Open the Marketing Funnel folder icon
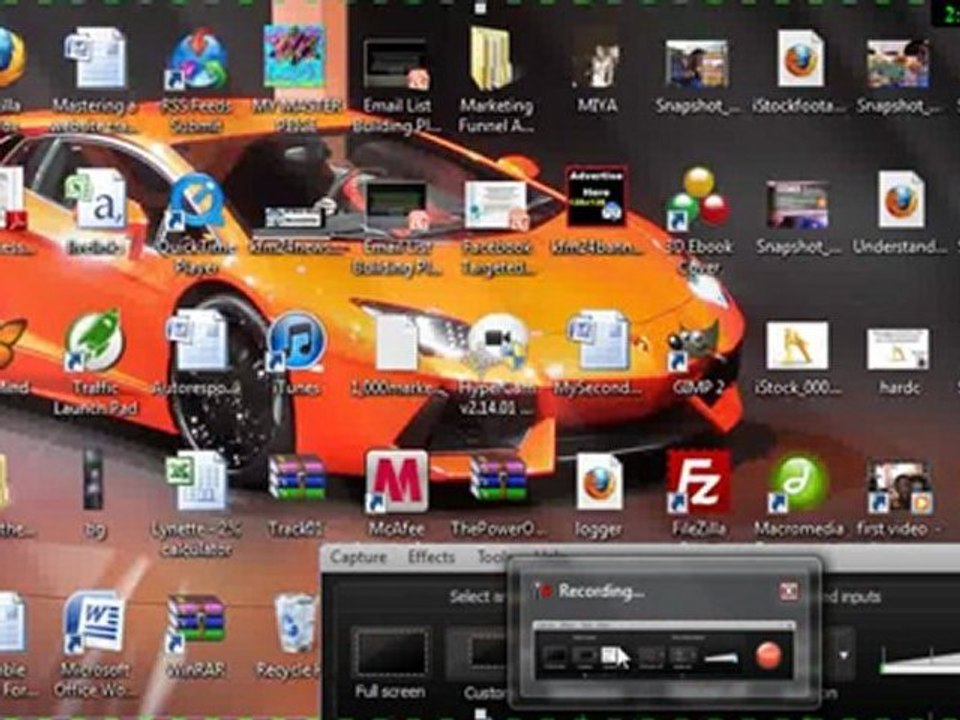The width and height of the screenshot is (960, 720). click(492, 59)
